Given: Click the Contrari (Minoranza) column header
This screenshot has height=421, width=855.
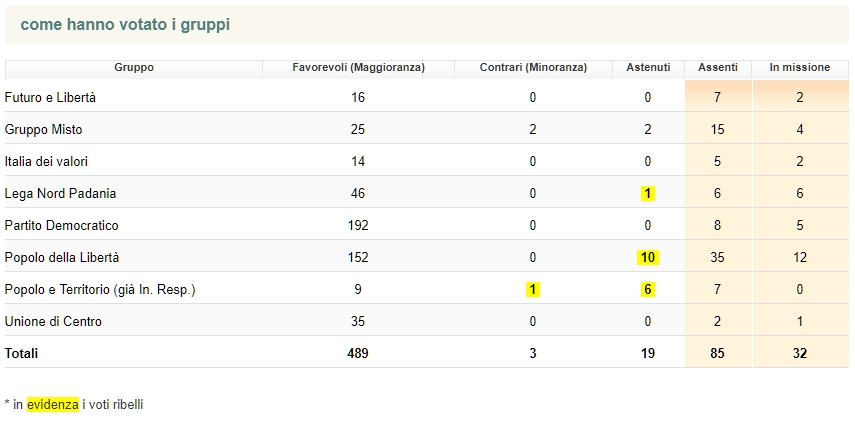Looking at the screenshot, I should pyautogui.click(x=533, y=68).
